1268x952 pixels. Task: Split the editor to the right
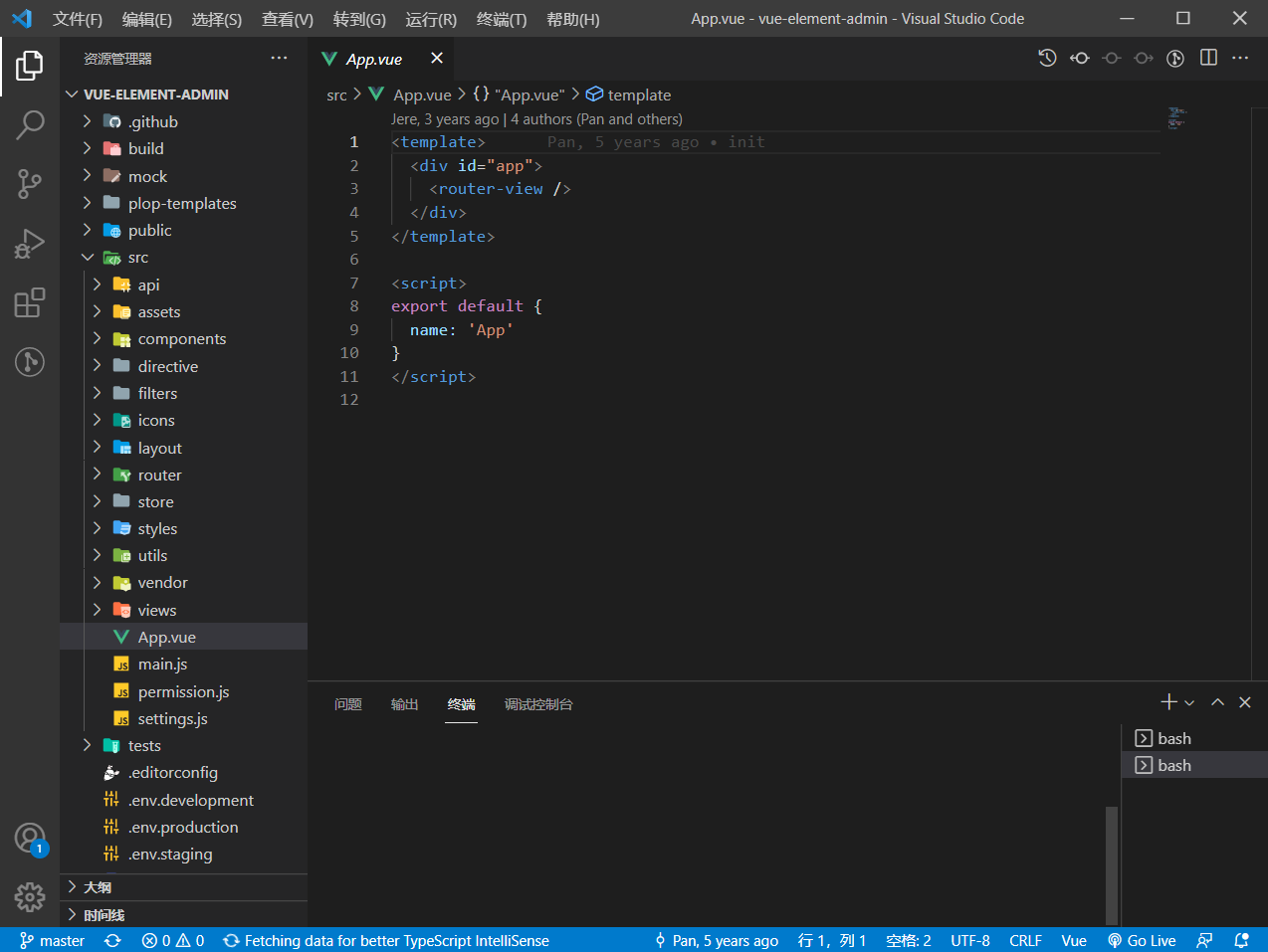point(1208,58)
